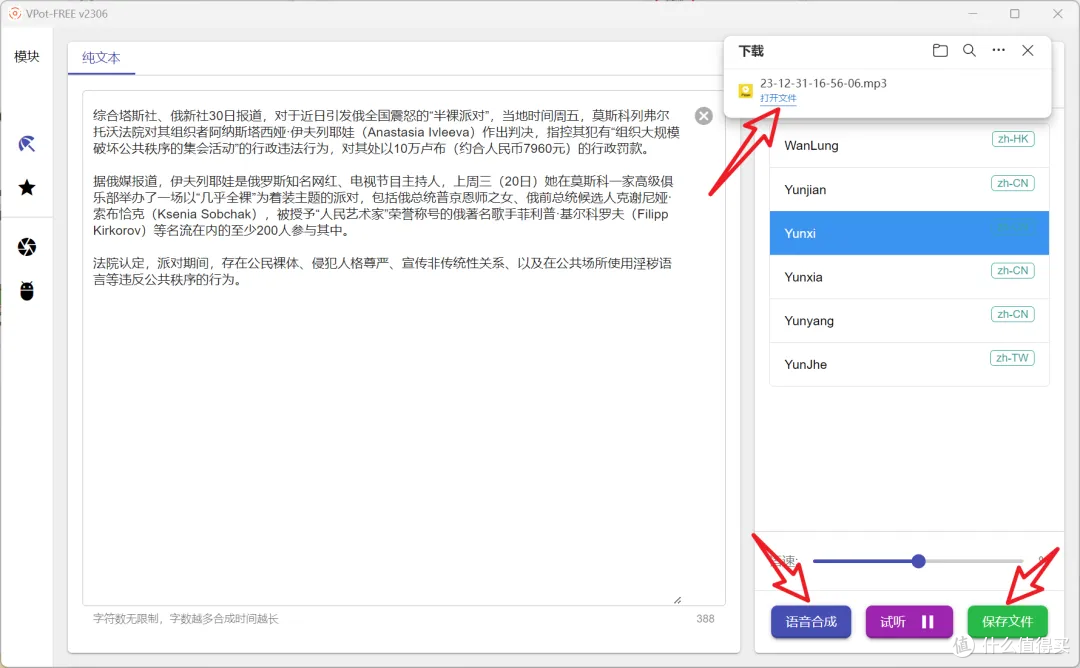Open the android bug module icon
The height and width of the screenshot is (668, 1080).
point(27,291)
